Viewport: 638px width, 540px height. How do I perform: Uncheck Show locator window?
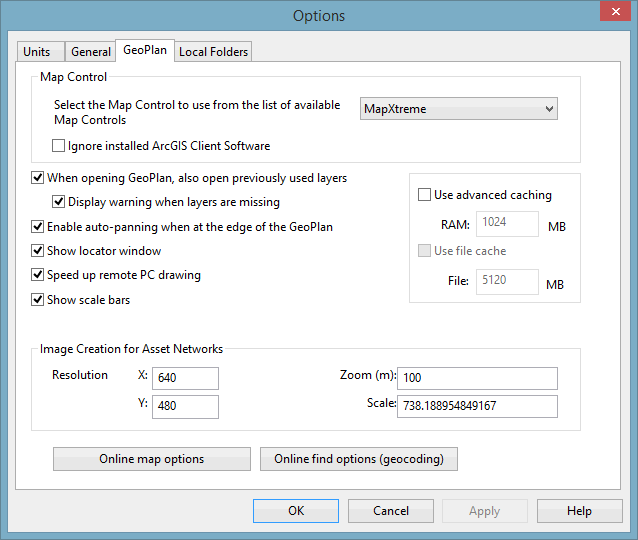click(x=38, y=251)
